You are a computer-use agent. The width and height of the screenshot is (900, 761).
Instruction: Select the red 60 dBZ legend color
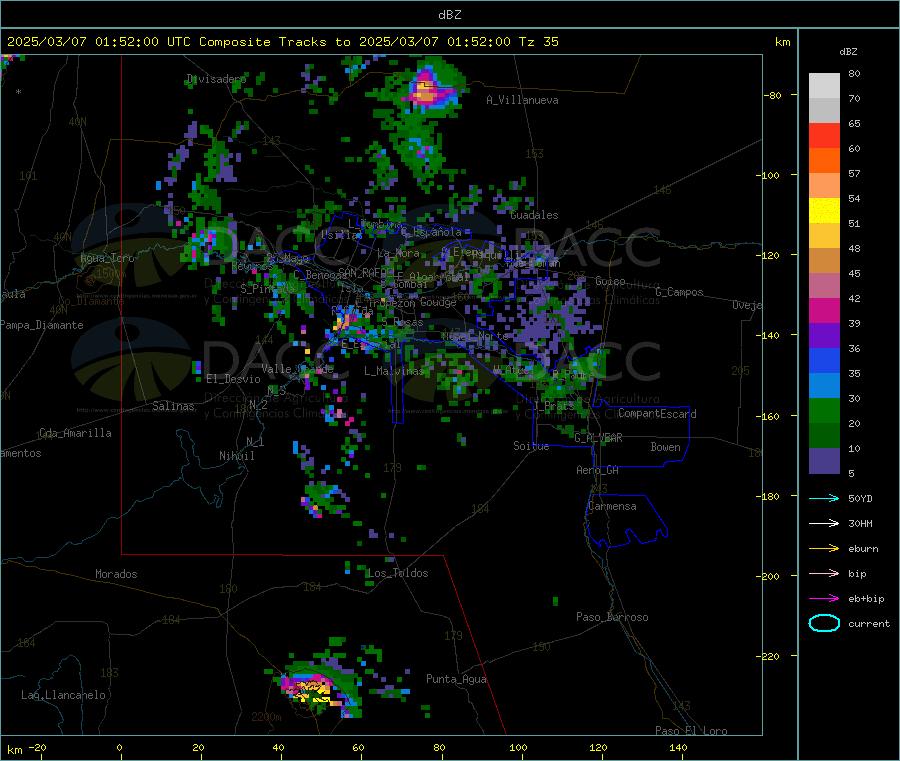(824, 135)
